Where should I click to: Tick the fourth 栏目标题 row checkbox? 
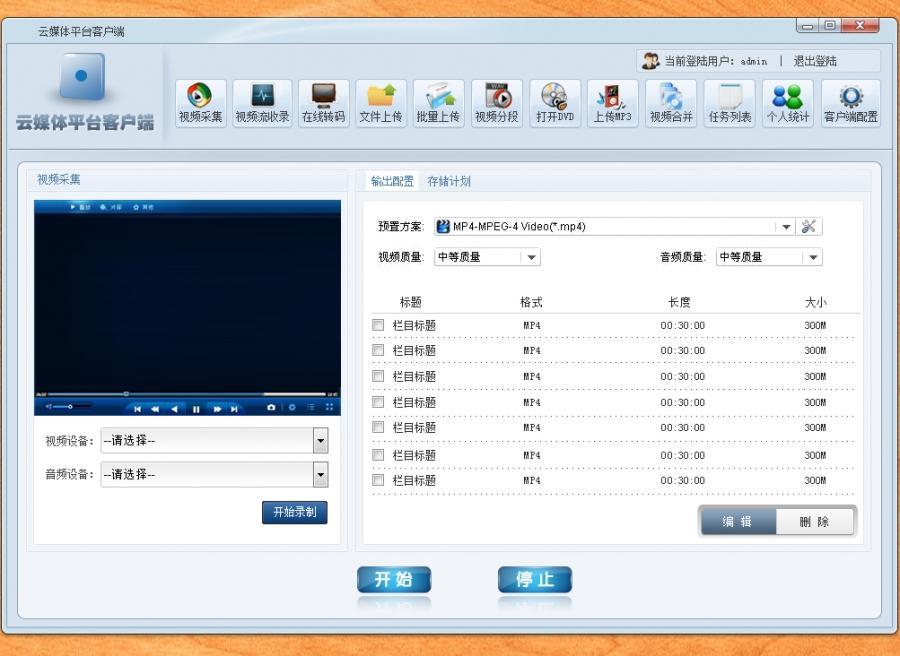378,402
